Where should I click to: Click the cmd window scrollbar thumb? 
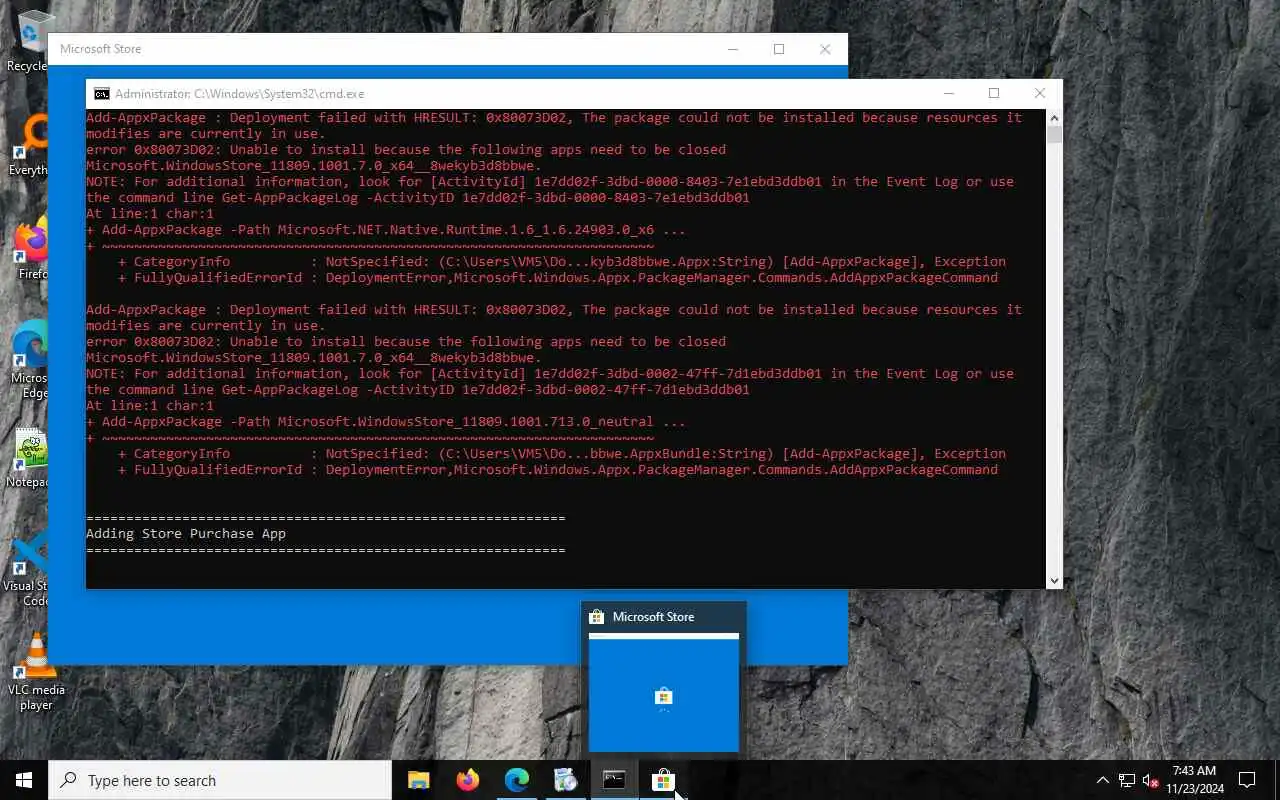(1054, 134)
